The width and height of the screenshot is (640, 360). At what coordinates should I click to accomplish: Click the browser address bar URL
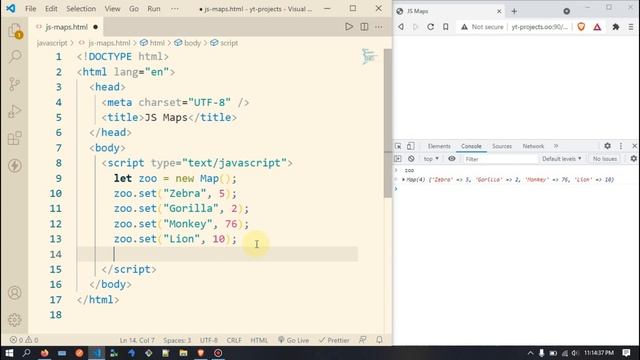coord(539,27)
